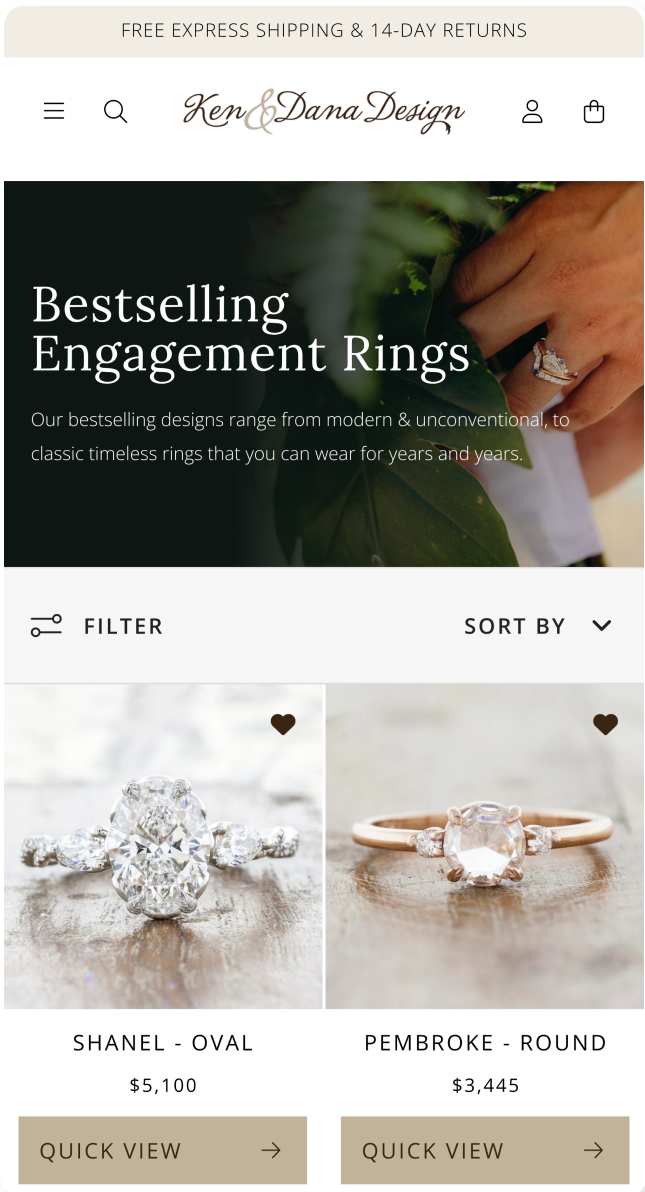Click the filter sliders icon
This screenshot has width=645, height=1192.
pos(46,626)
